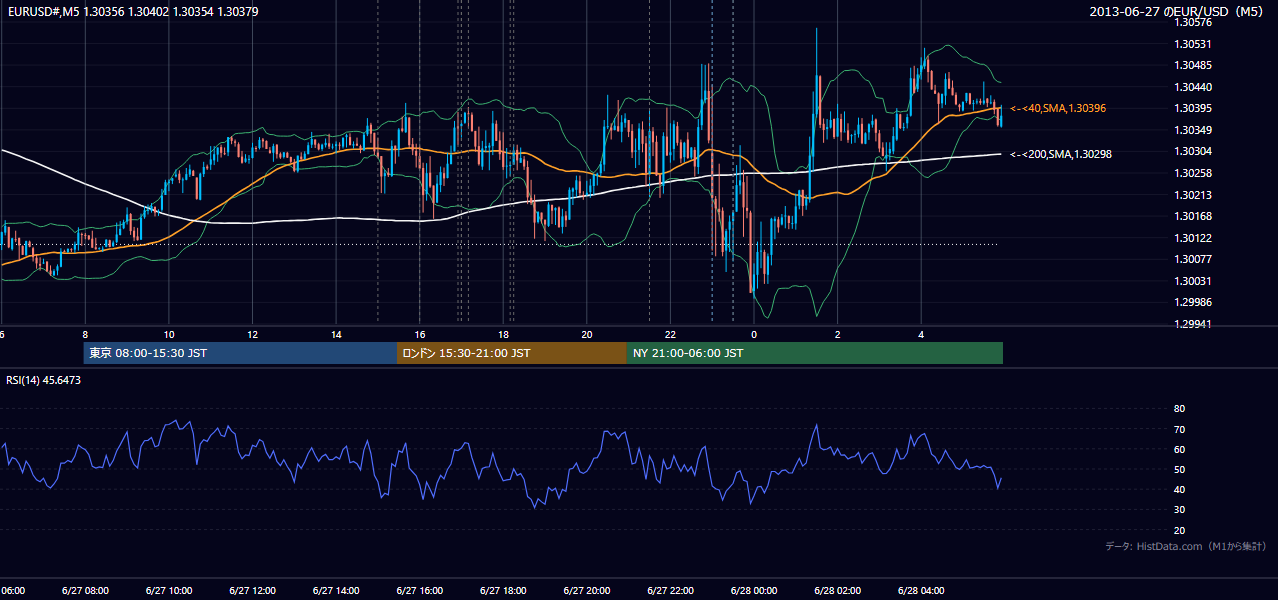Click the 6/27 08:00 time label
Screen dimensions: 1278x600
coord(85,591)
